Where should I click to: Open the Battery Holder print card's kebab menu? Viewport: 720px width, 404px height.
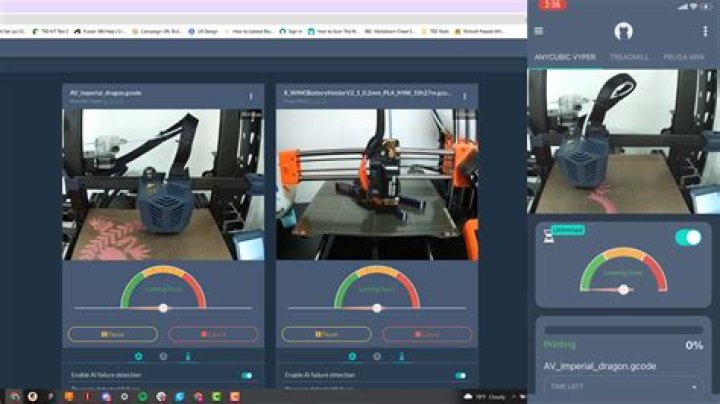pos(464,96)
